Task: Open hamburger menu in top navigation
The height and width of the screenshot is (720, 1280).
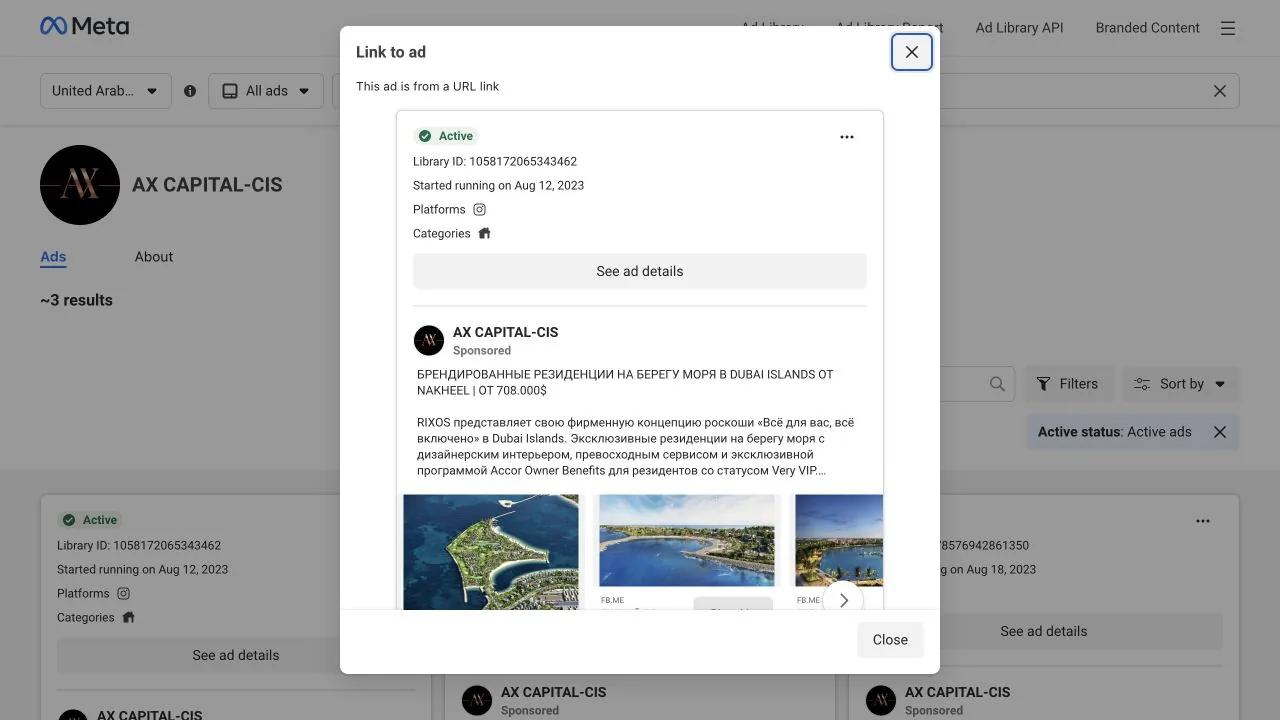Action: pyautogui.click(x=1228, y=28)
